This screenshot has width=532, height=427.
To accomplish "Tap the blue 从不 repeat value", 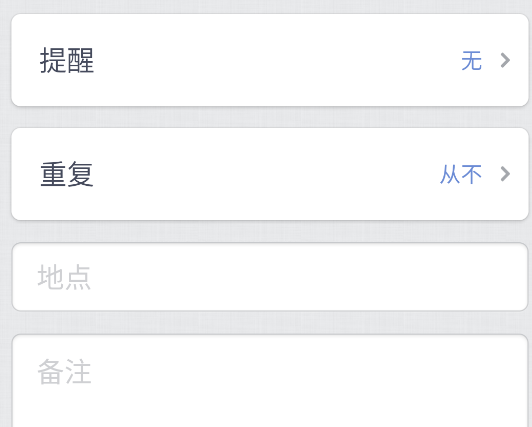I will (461, 174).
